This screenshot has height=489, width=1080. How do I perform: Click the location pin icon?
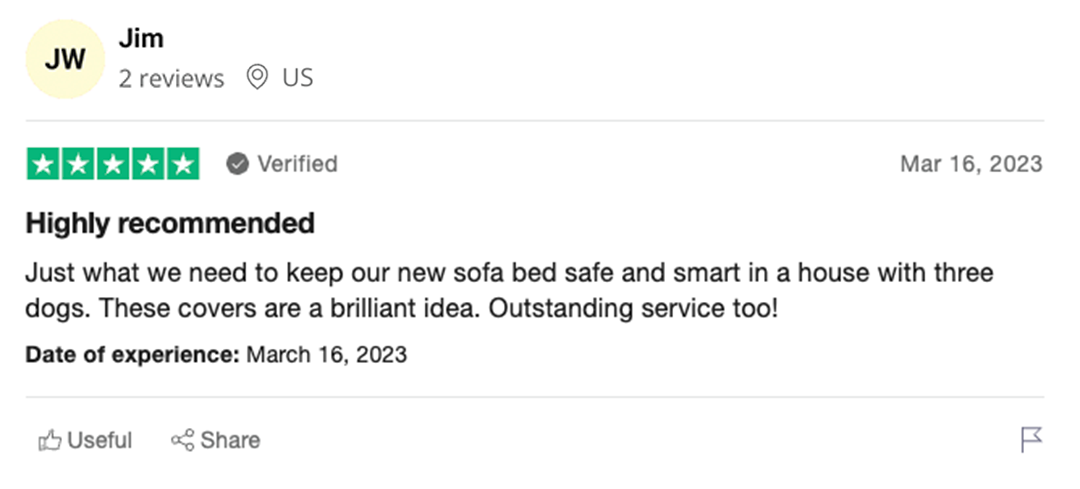pyautogui.click(x=257, y=77)
